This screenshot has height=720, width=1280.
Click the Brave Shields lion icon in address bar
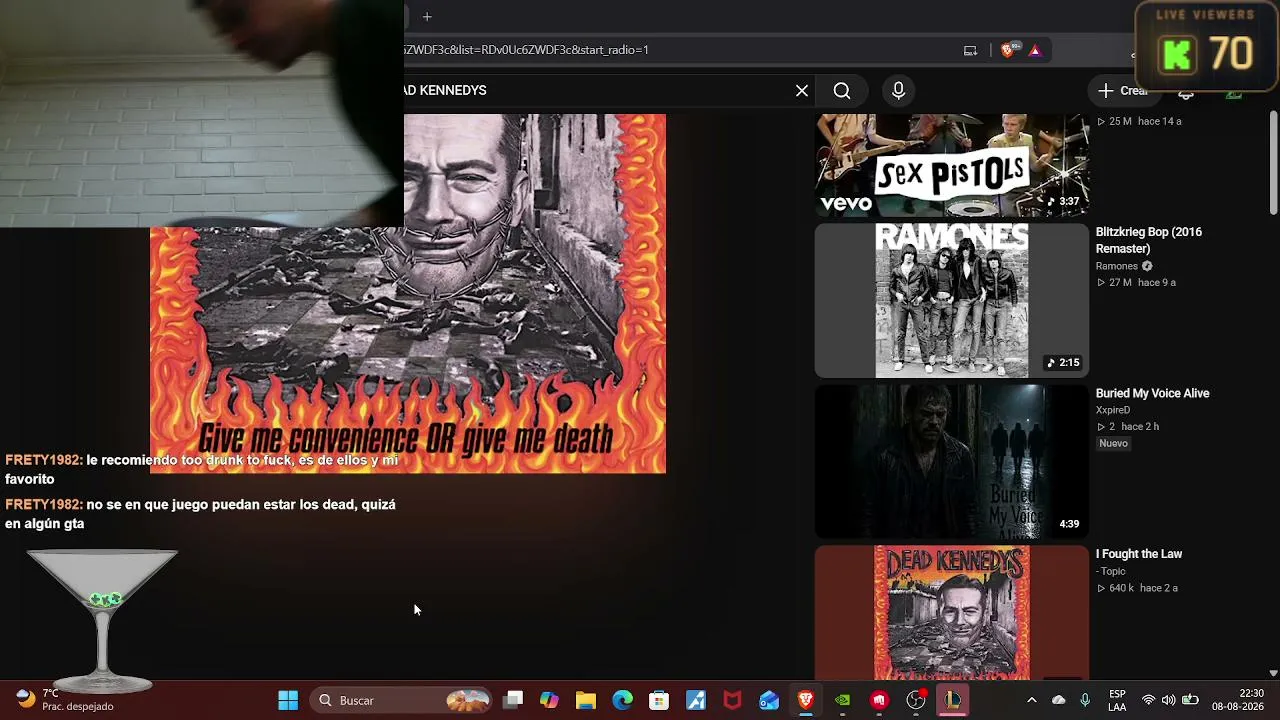click(x=1009, y=50)
